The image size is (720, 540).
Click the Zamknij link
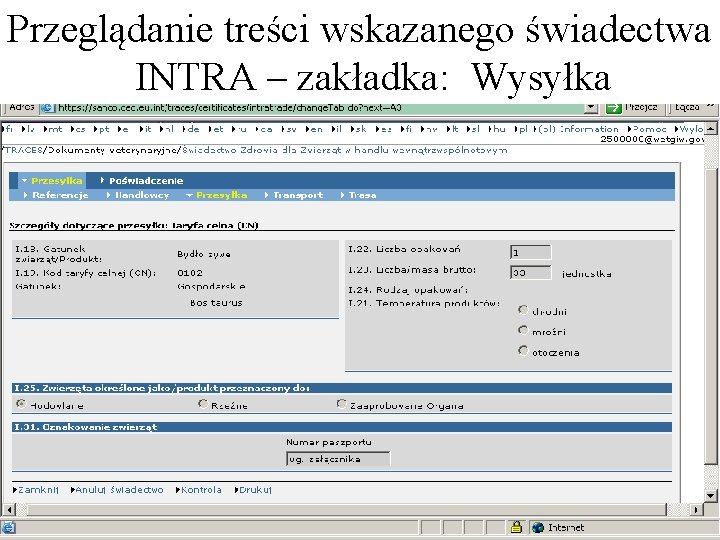pyautogui.click(x=38, y=490)
